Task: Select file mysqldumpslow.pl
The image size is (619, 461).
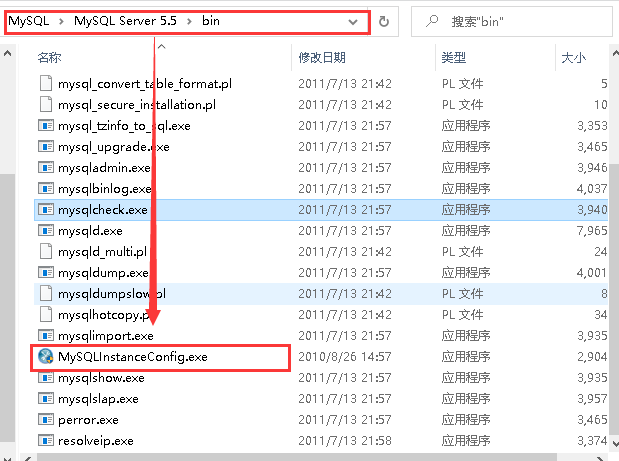Action: coord(112,294)
